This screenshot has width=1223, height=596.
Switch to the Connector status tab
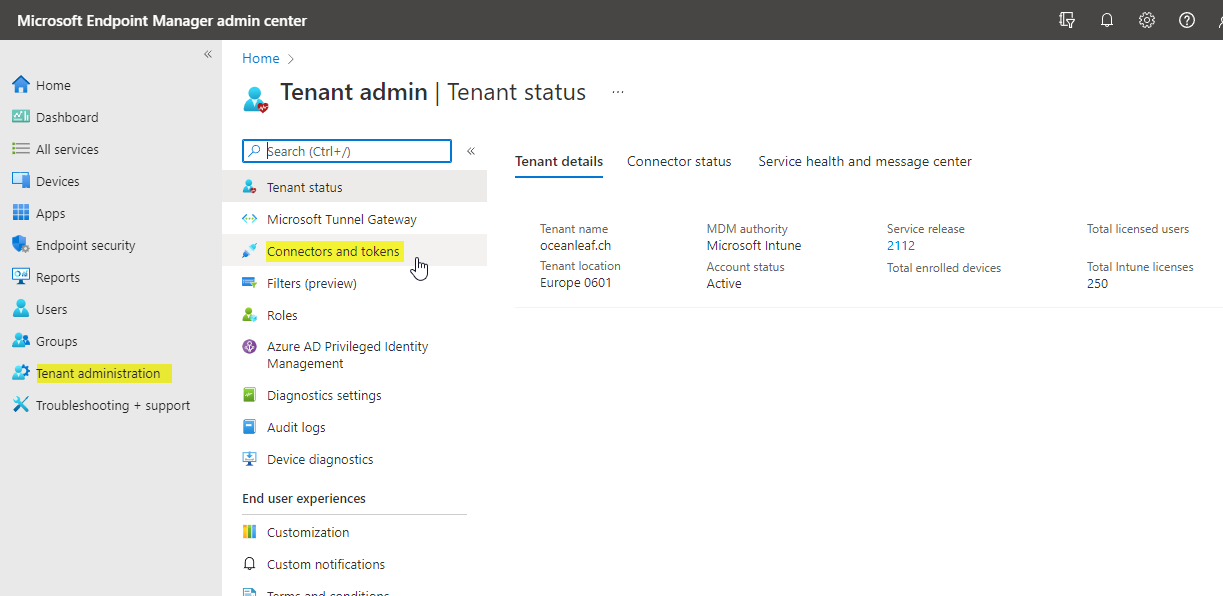tap(679, 161)
